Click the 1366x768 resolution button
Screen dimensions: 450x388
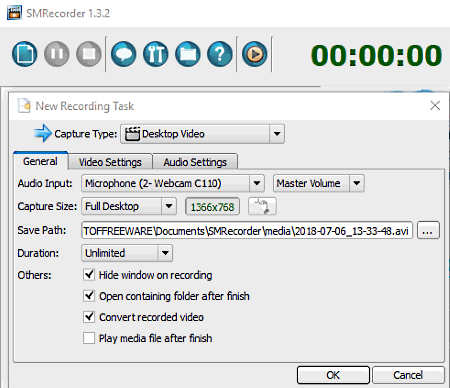[213, 207]
